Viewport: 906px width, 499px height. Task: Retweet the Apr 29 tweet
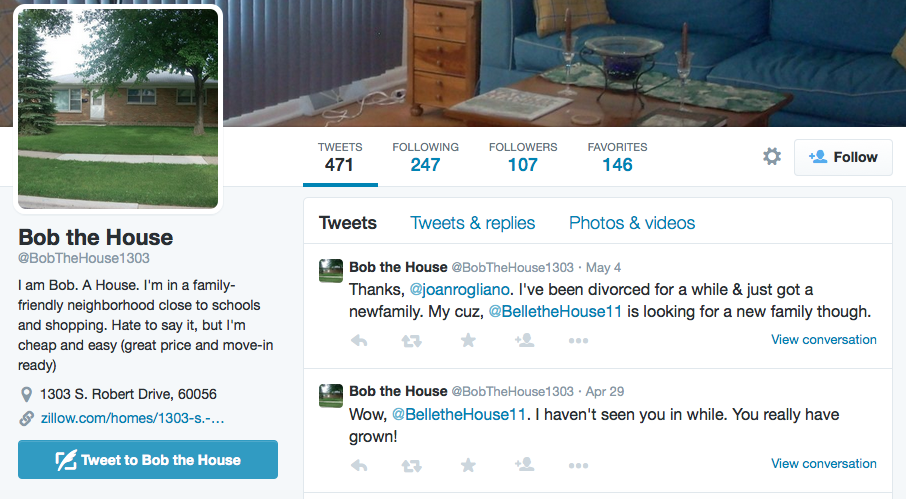point(411,466)
